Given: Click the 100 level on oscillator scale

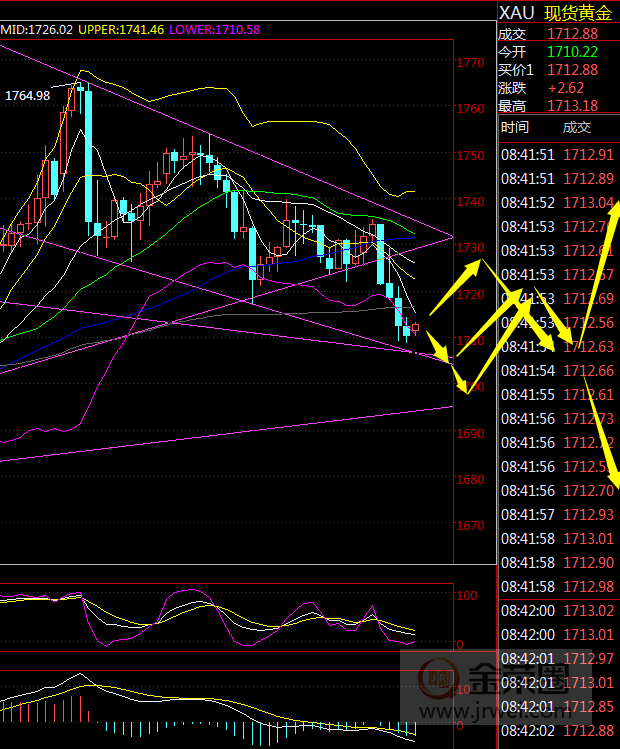Looking at the screenshot, I should tap(467, 596).
